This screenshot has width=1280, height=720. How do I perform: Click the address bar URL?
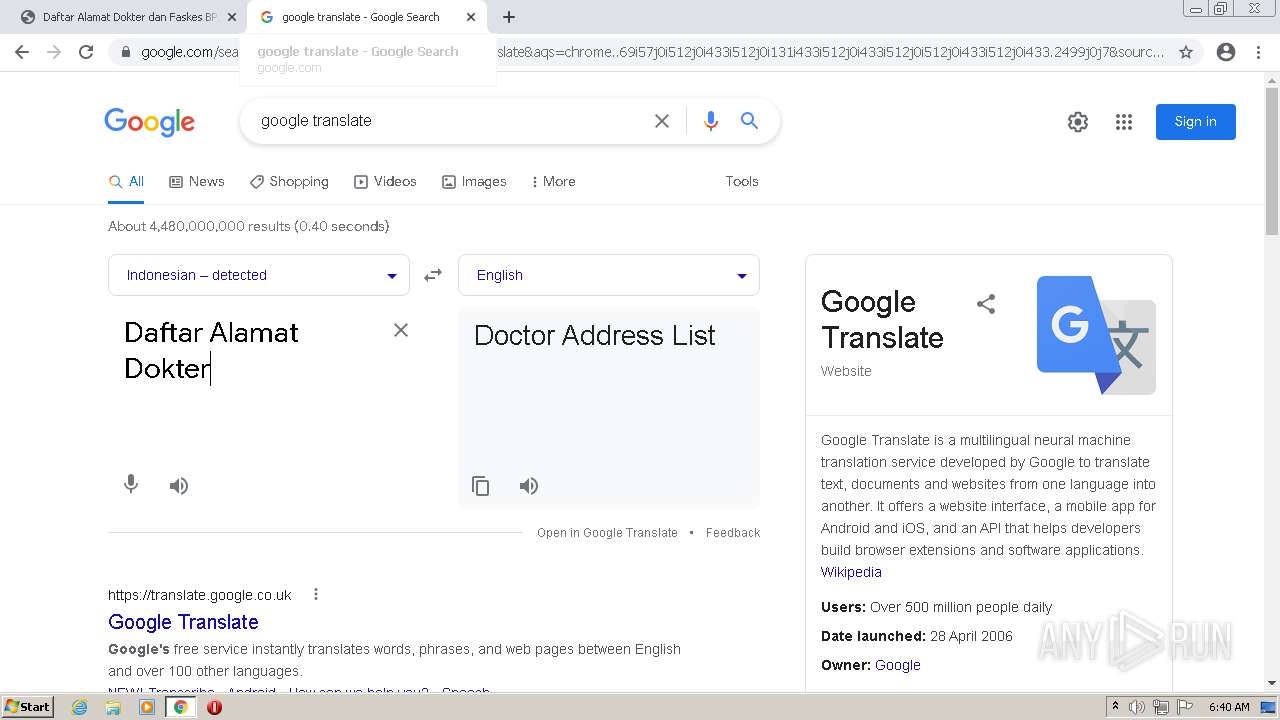(650, 52)
